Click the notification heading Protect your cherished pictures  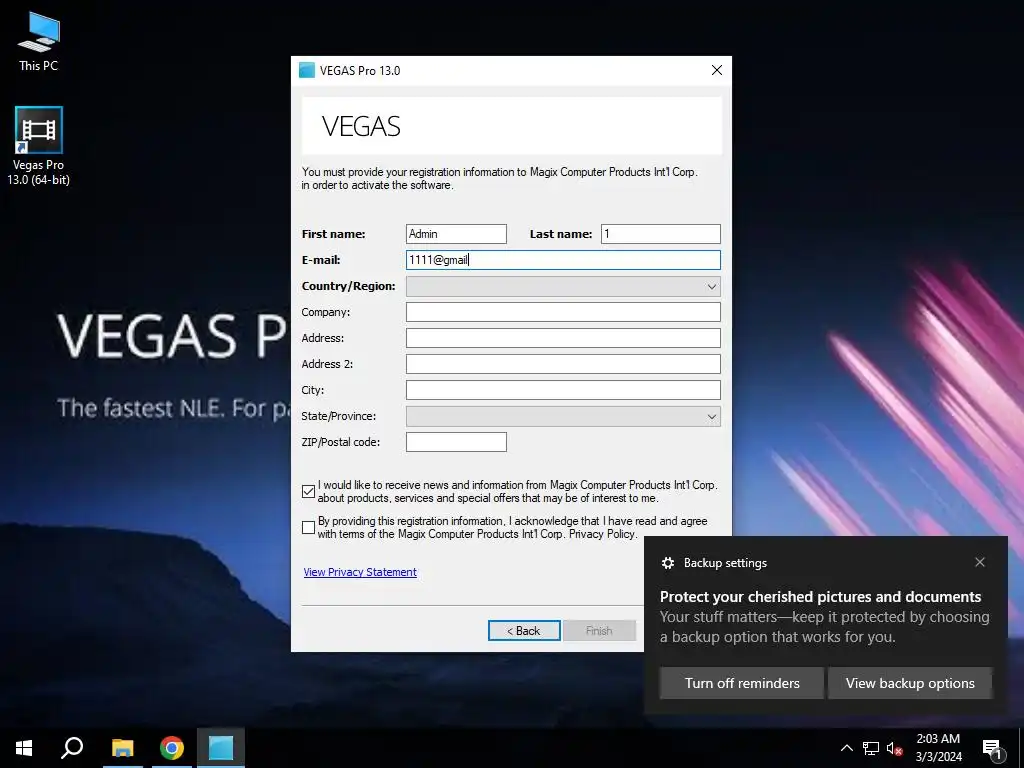(820, 597)
